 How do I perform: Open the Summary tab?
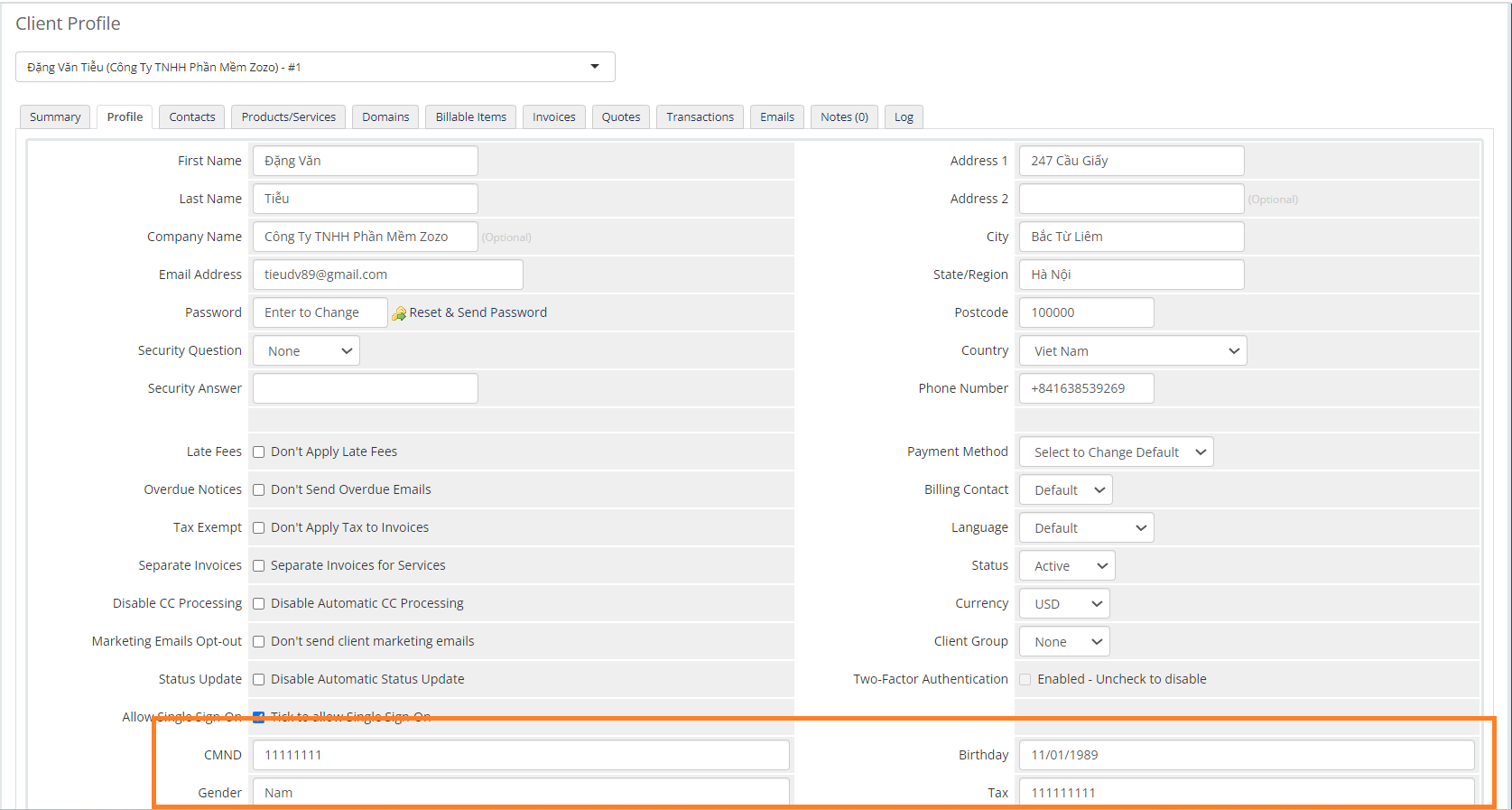(55, 116)
